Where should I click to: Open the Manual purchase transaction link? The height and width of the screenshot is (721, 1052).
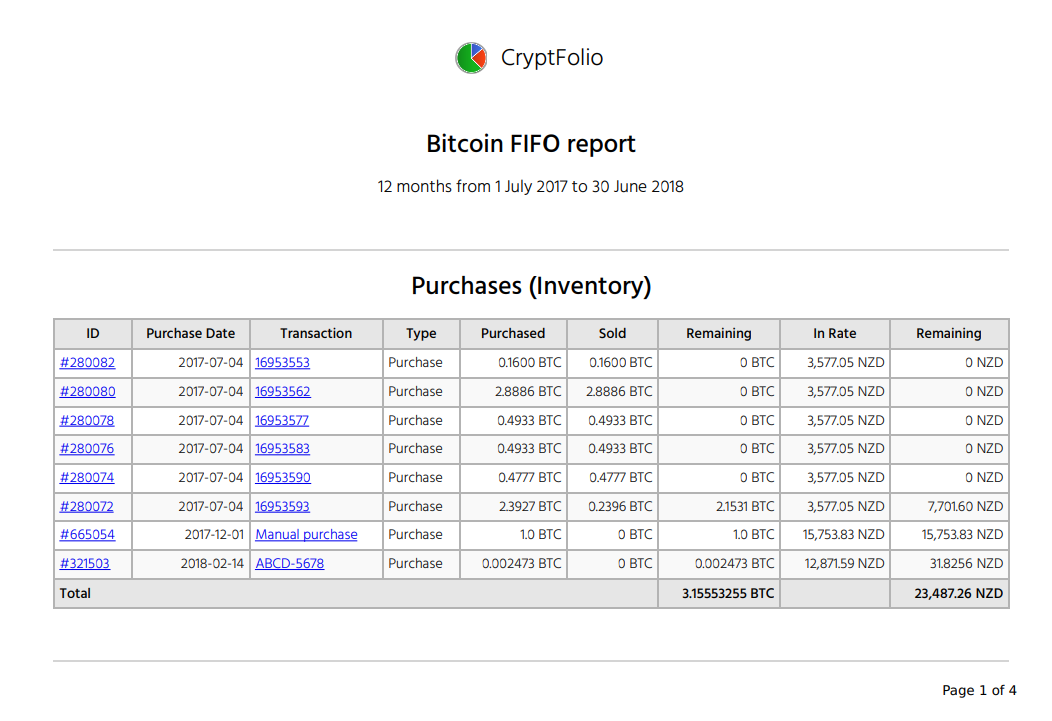click(x=306, y=535)
